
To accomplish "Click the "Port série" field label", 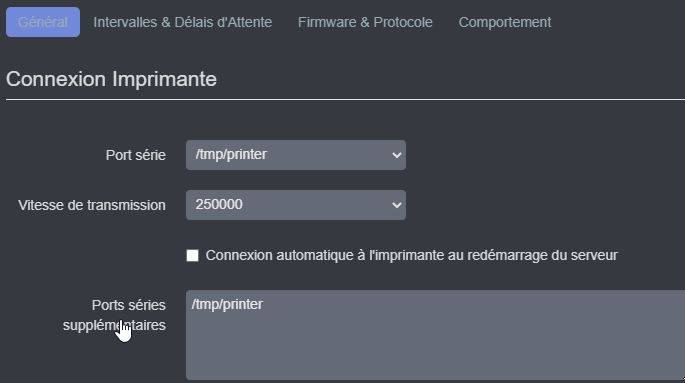I will click(135, 155).
